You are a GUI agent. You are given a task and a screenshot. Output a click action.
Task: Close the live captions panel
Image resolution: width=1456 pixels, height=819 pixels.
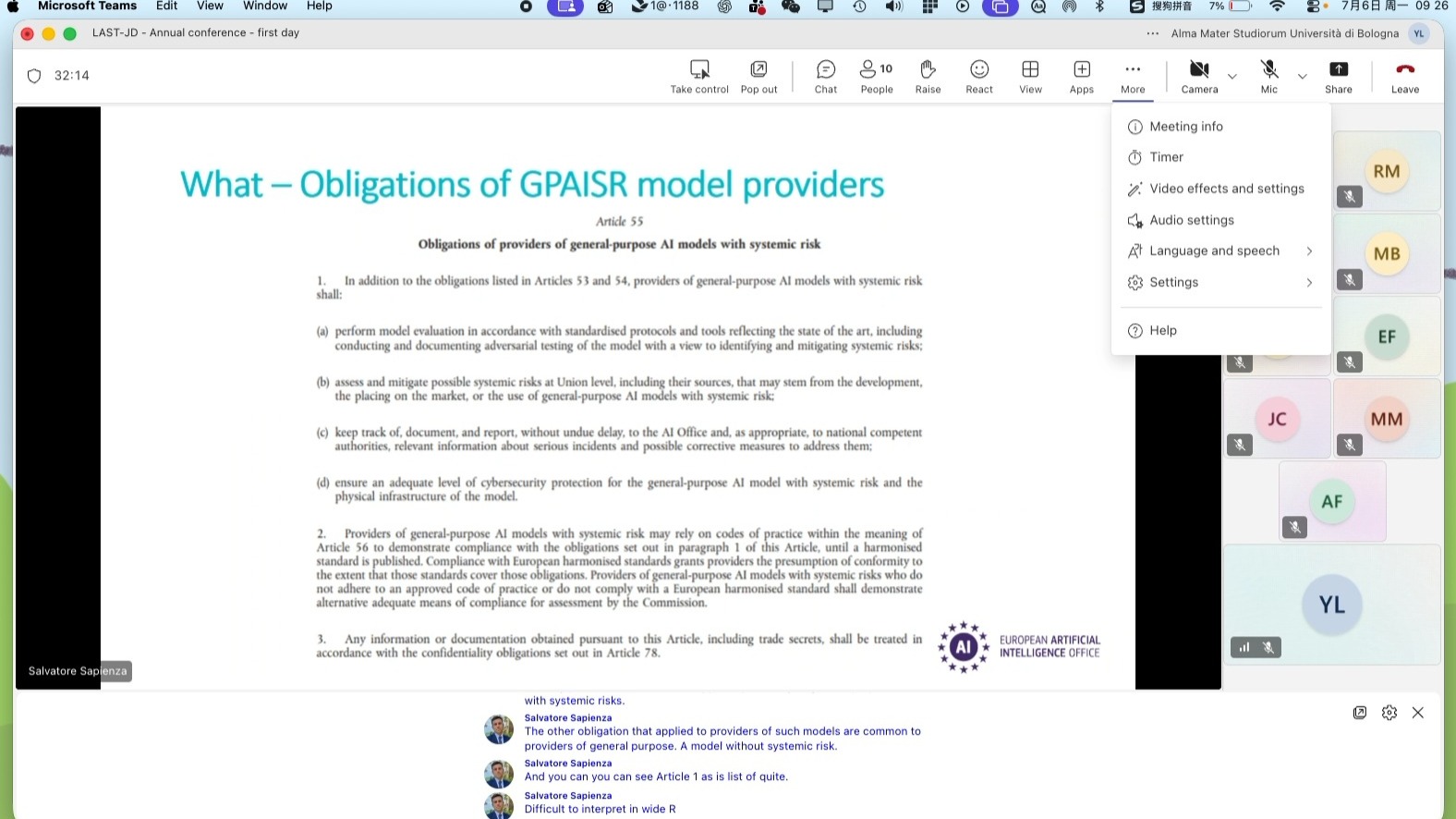1418,713
